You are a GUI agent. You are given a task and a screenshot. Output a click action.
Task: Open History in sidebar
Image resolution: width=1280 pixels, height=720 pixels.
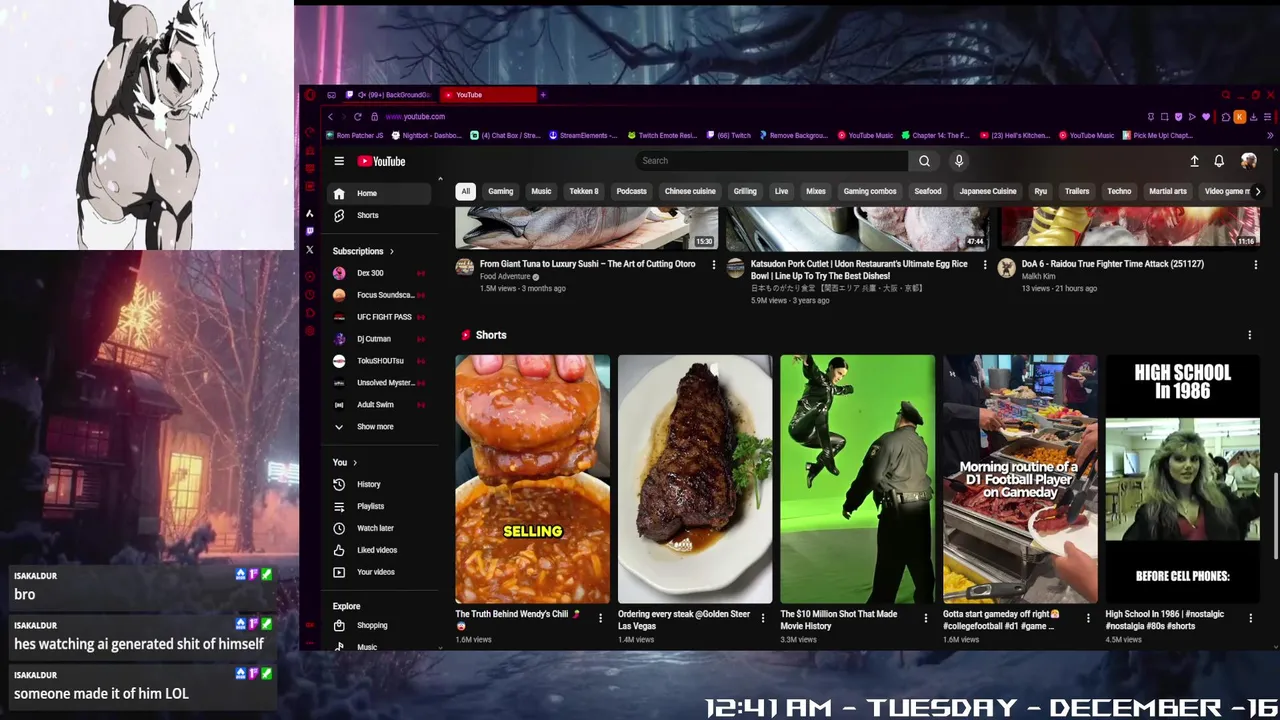click(x=380, y=484)
